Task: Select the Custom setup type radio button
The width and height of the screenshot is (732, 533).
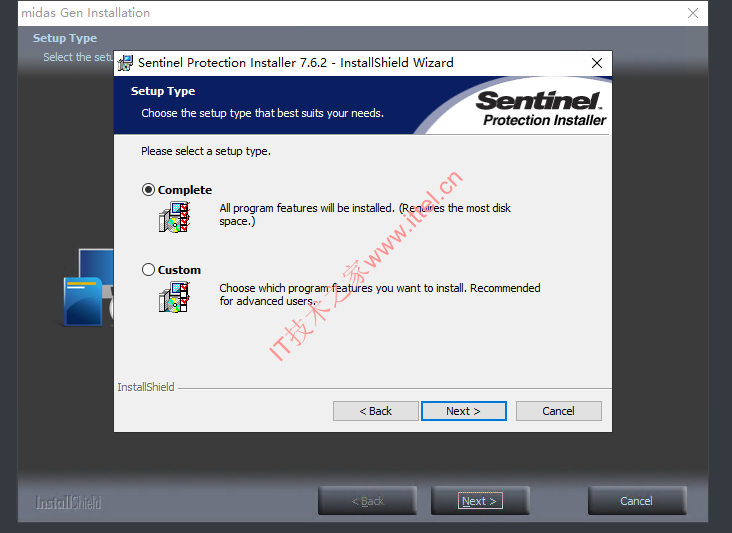Action: [148, 269]
